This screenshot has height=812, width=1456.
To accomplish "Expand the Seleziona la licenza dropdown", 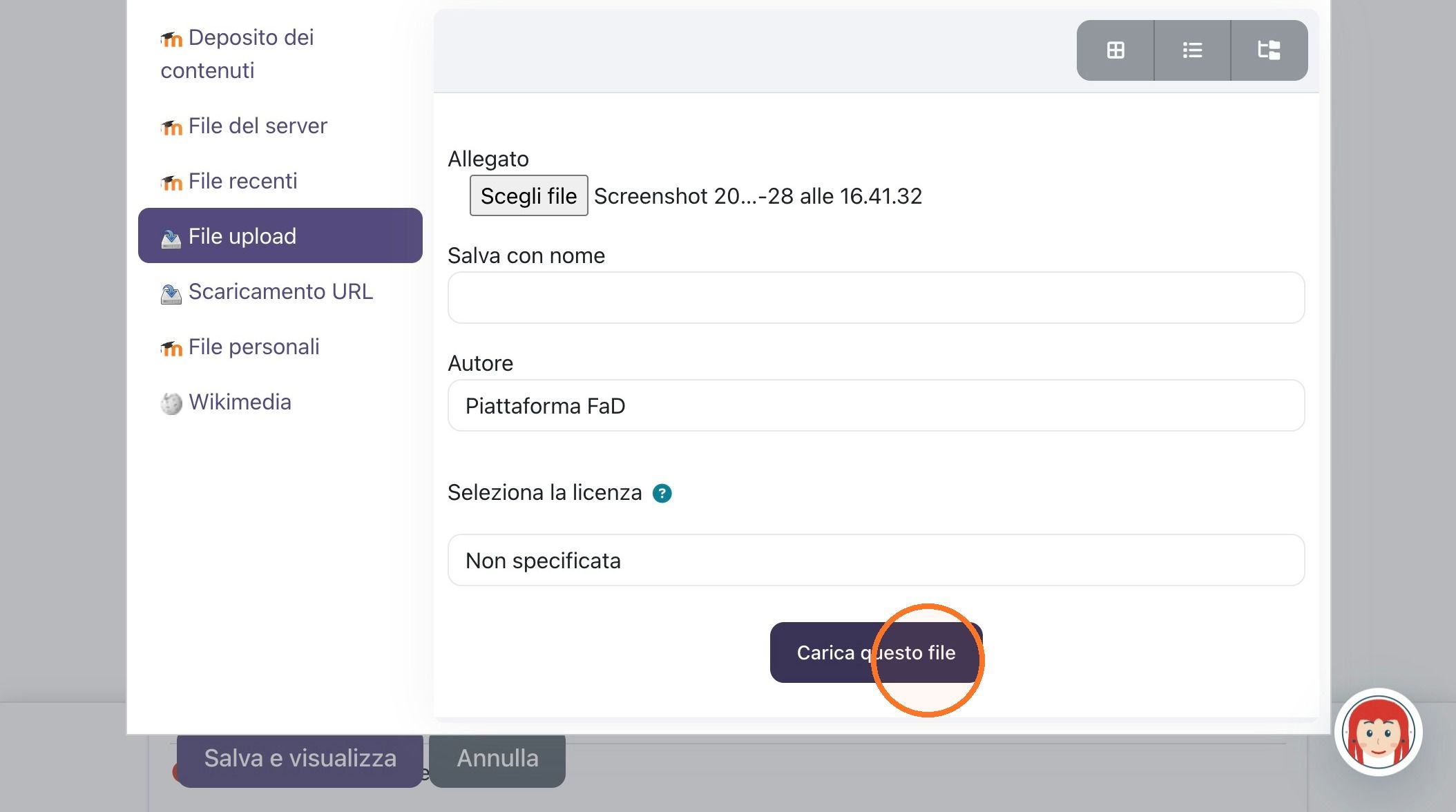I will [876, 560].
